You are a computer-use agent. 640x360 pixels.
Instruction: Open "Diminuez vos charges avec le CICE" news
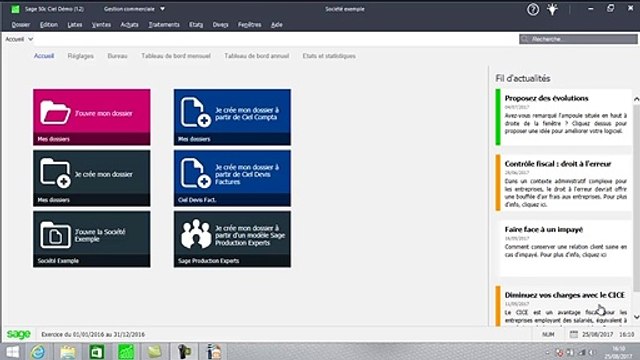(x=564, y=306)
